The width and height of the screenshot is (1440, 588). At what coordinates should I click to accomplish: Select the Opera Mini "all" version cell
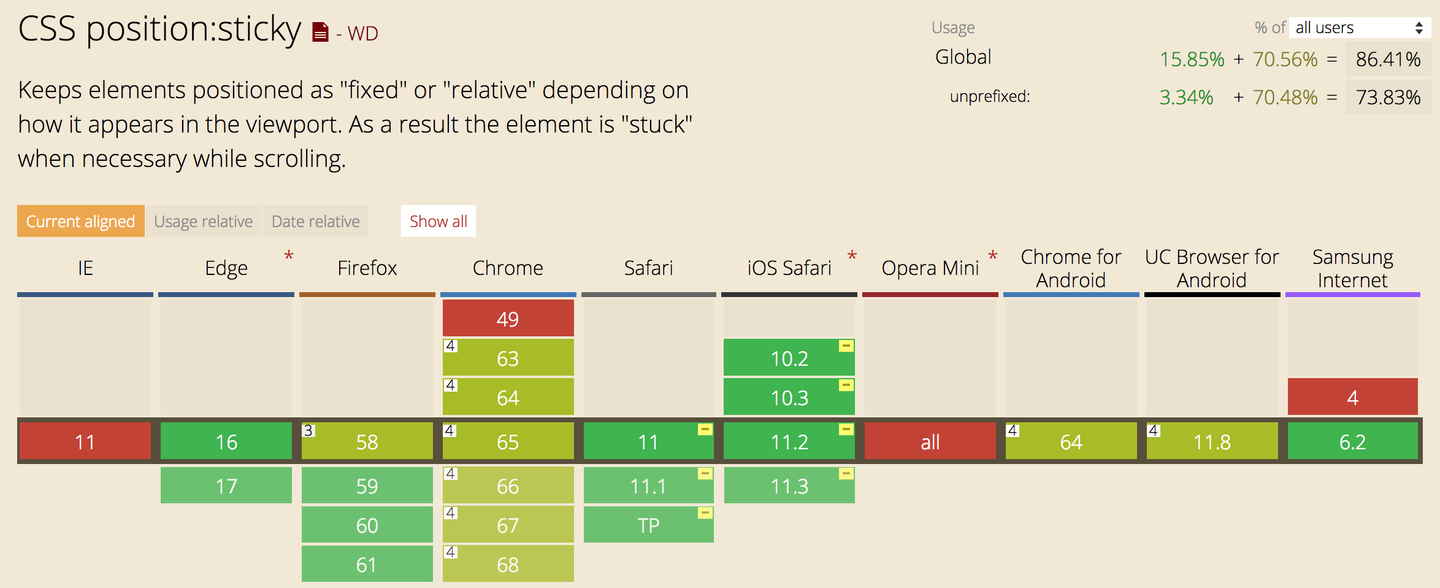point(930,442)
